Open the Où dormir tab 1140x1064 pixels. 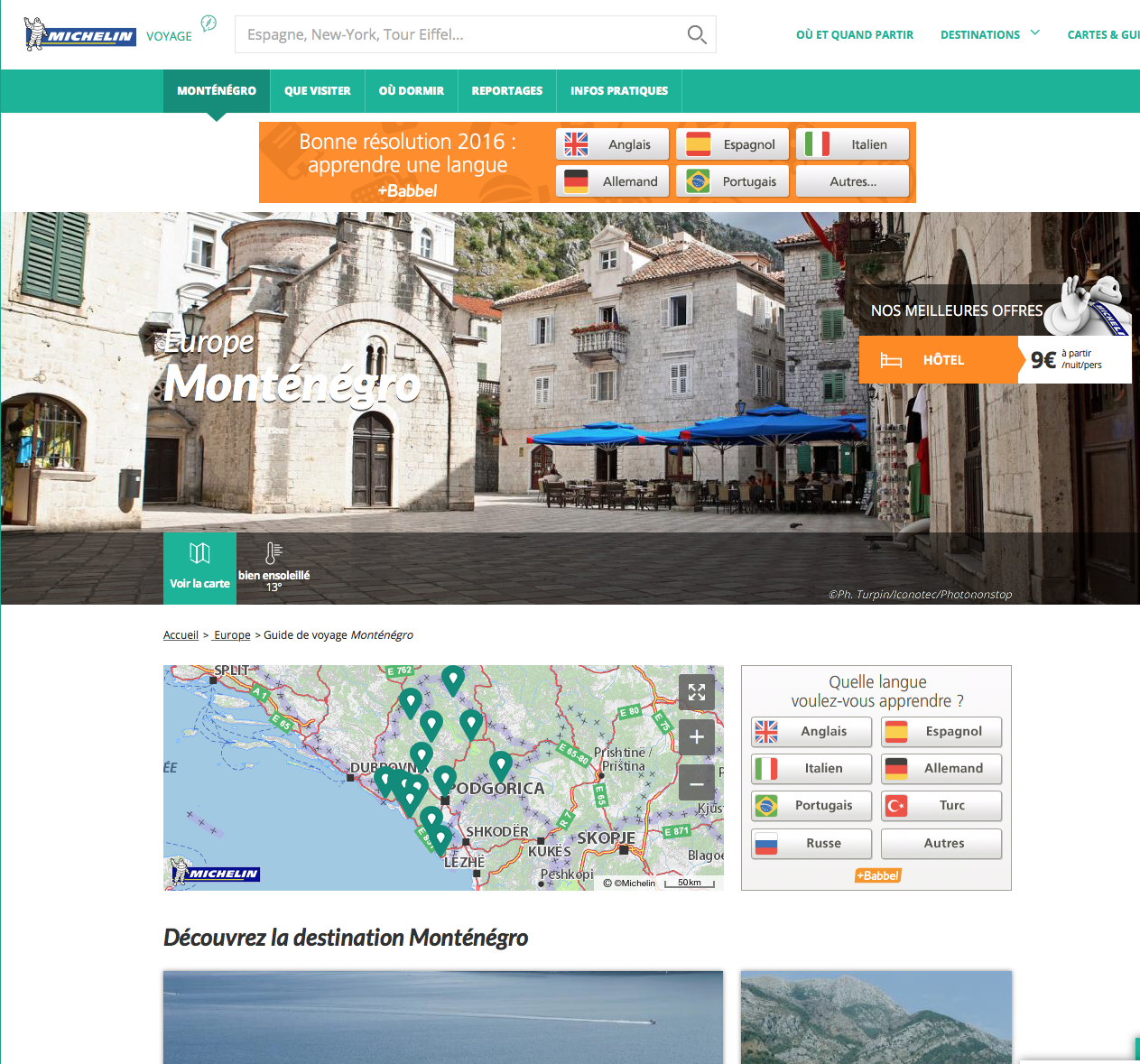click(x=412, y=91)
